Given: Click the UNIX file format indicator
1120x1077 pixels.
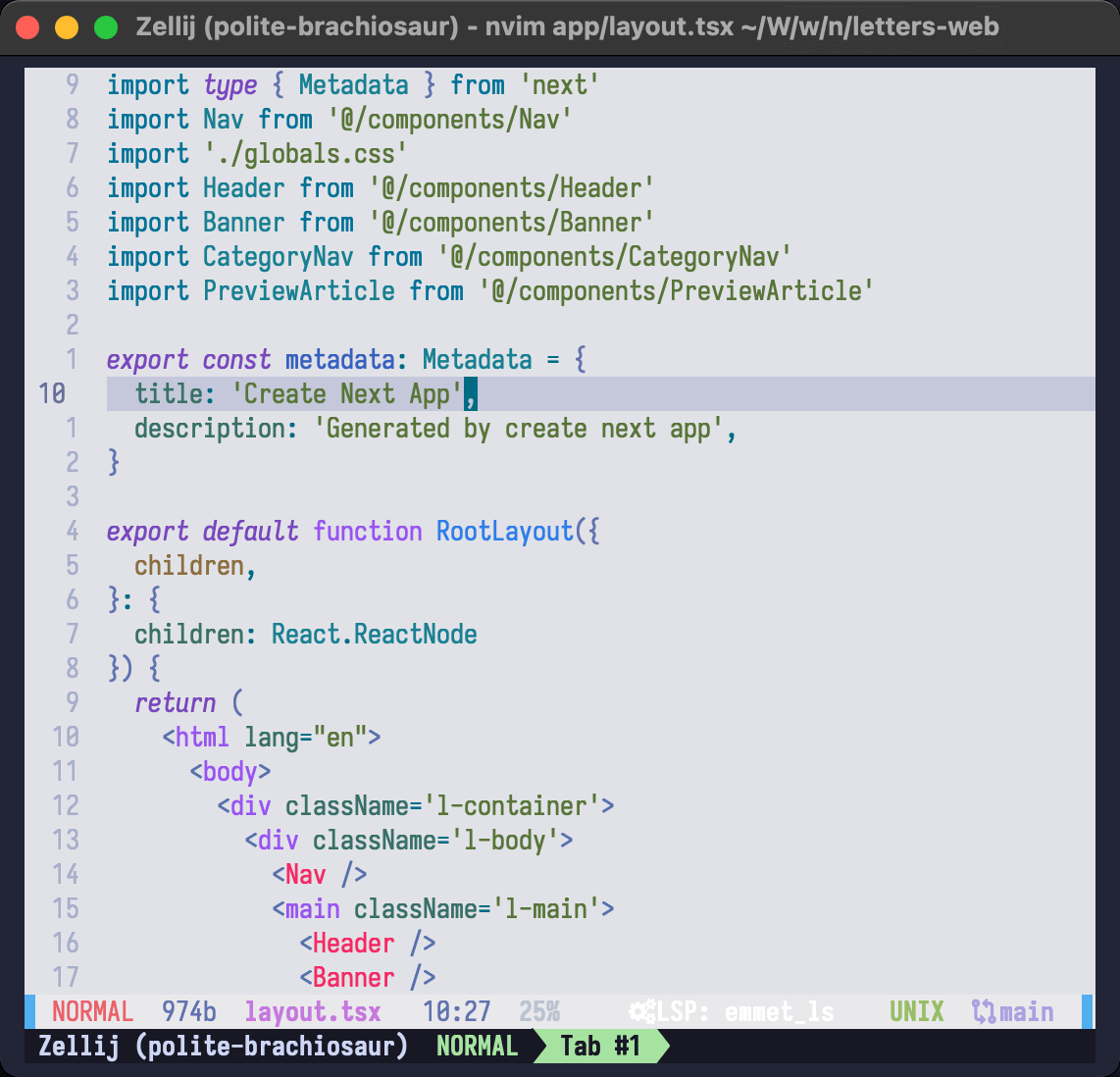Looking at the screenshot, I should [x=916, y=1011].
